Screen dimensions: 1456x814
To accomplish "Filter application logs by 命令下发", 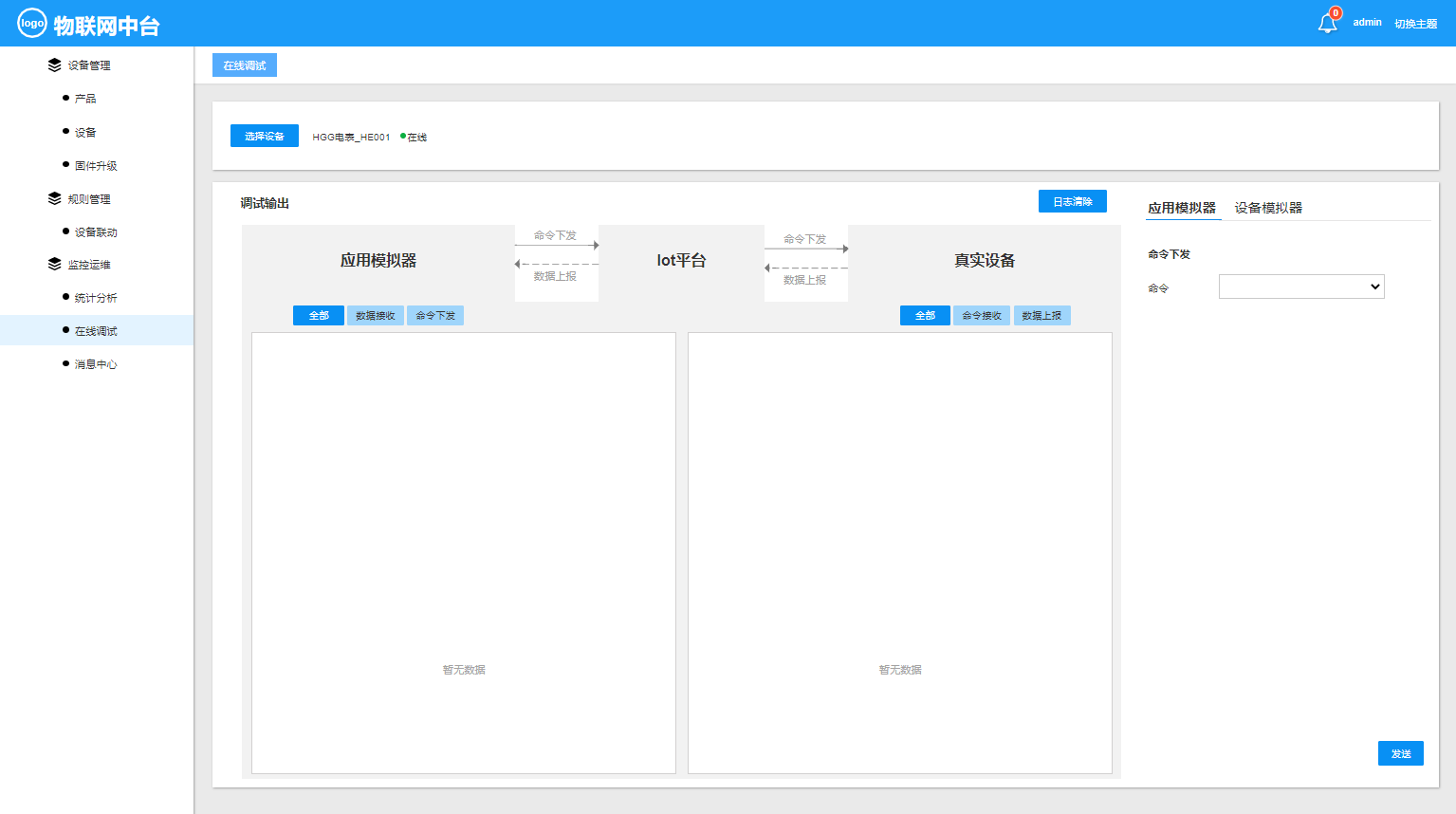I will (435, 316).
